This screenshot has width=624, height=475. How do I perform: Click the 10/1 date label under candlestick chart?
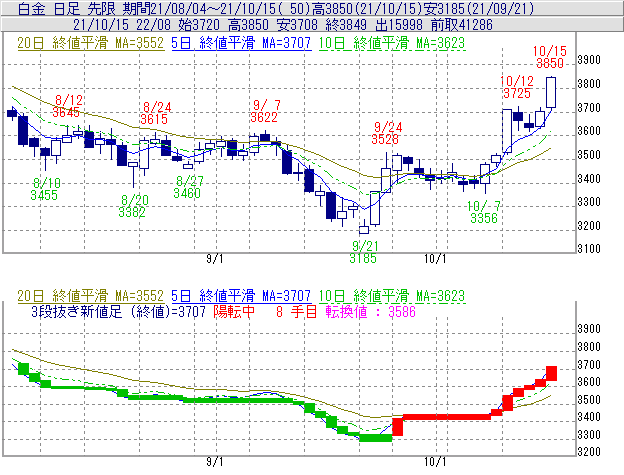(x=435, y=259)
